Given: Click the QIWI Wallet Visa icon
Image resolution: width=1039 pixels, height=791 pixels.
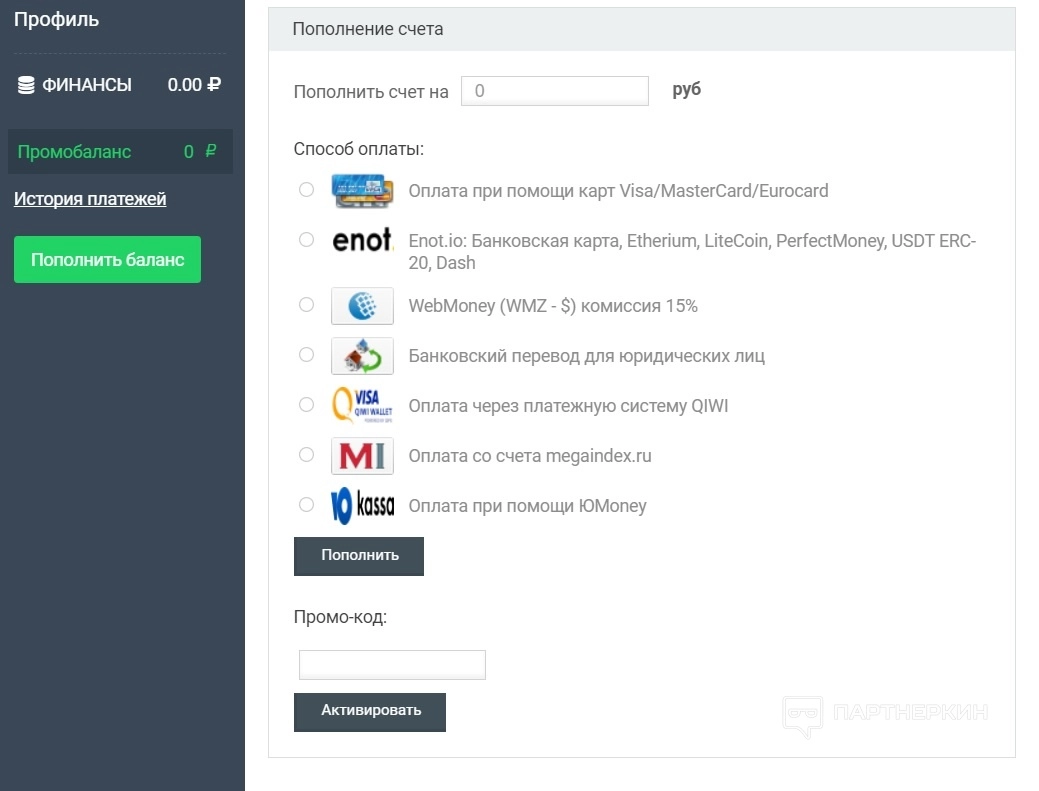Looking at the screenshot, I should click(x=362, y=406).
